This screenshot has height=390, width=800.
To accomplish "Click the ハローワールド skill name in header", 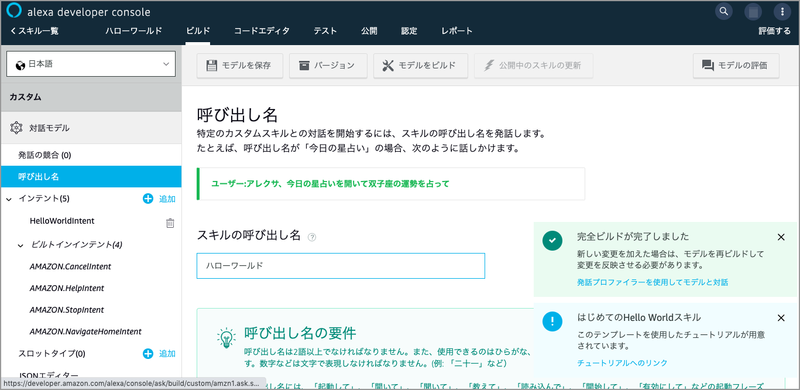I will coord(134,31).
